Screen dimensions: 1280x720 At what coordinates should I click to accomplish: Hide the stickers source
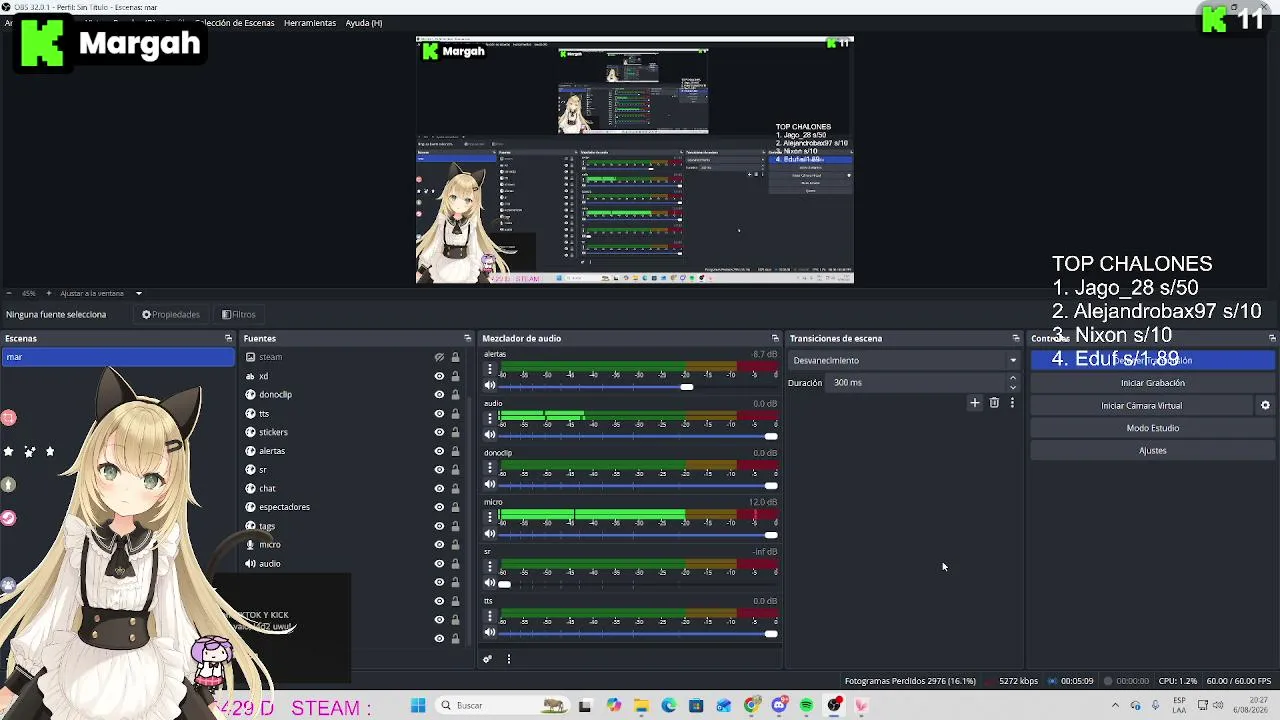[439, 432]
